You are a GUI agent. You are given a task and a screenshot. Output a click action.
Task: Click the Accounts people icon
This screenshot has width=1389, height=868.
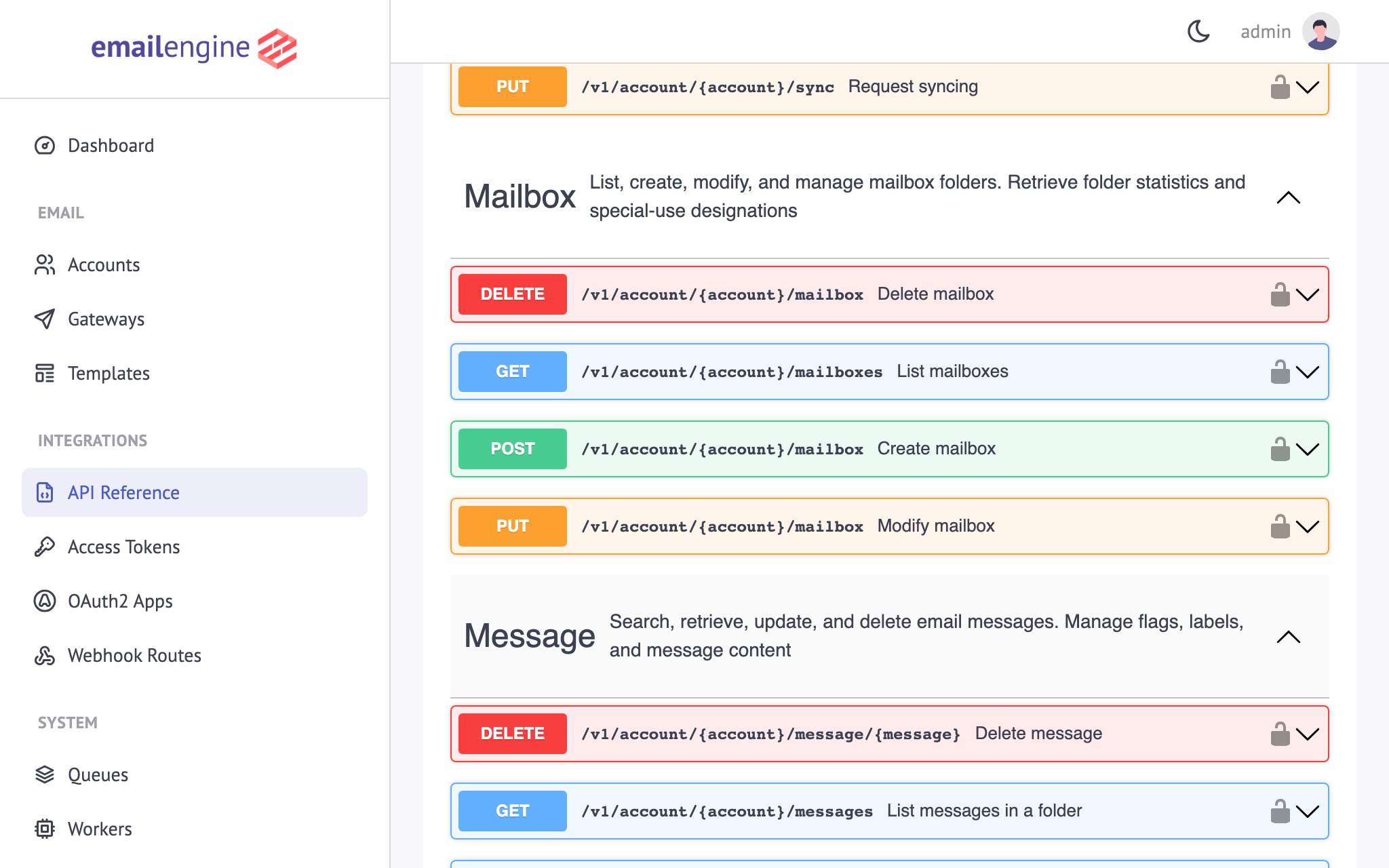45,264
